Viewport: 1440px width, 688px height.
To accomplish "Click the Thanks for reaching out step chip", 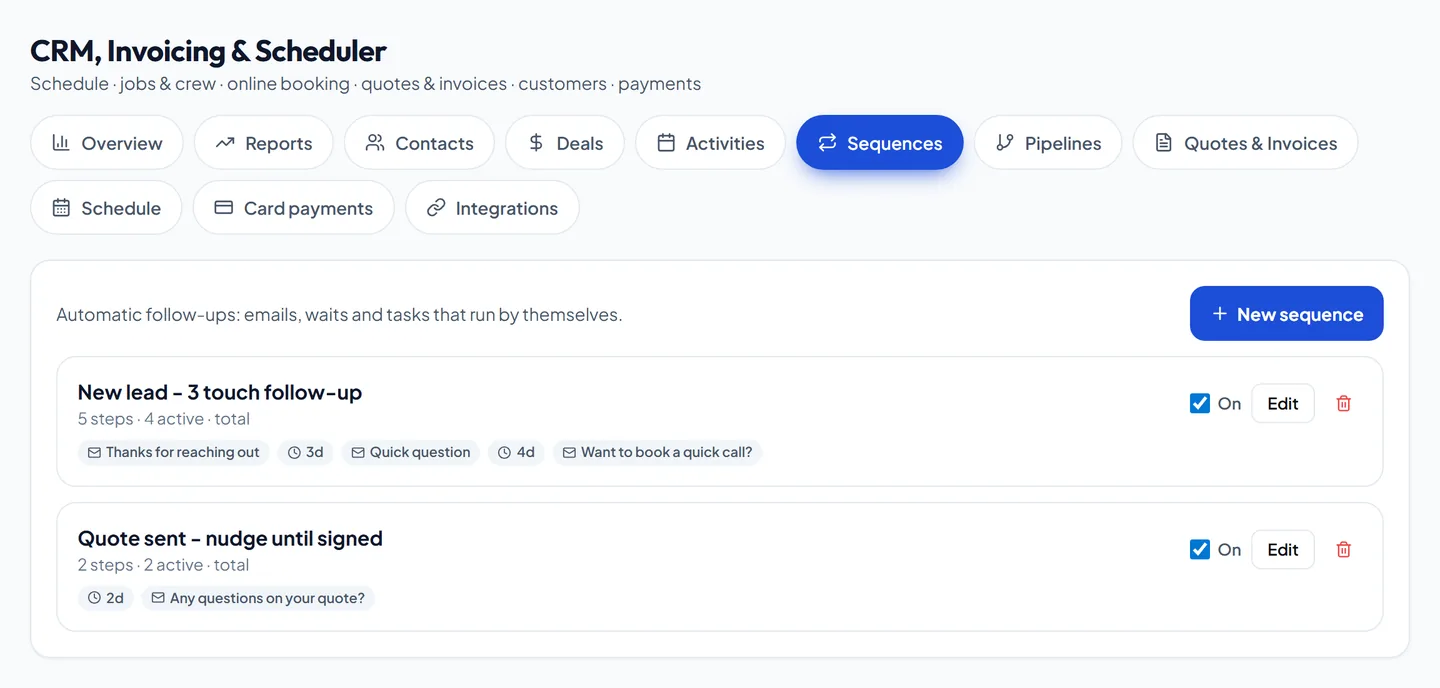I will [173, 452].
